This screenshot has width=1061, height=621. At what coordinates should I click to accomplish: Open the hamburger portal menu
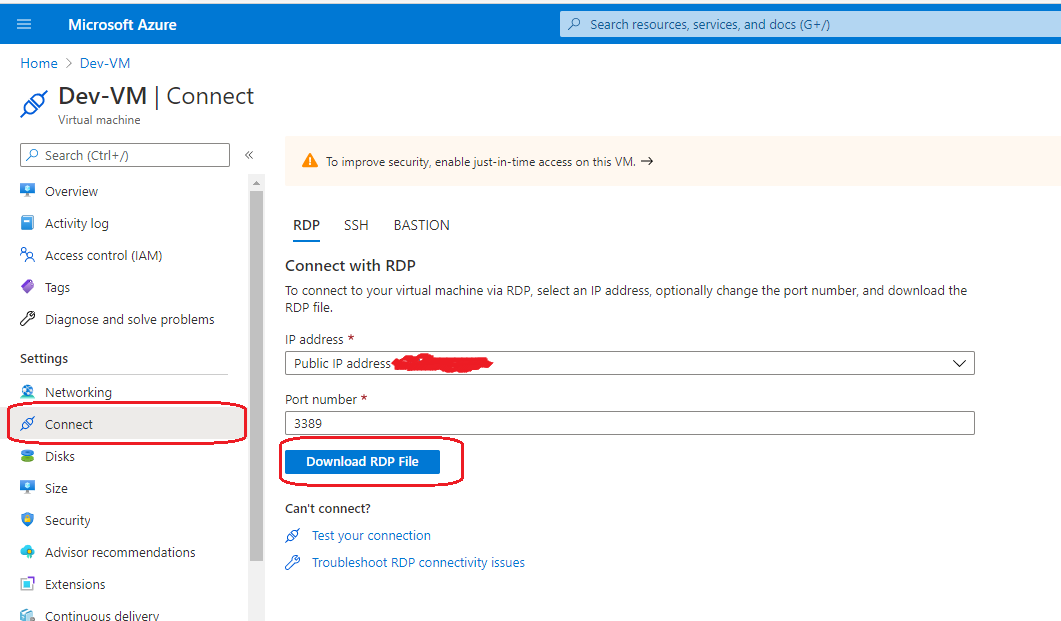tap(24, 24)
